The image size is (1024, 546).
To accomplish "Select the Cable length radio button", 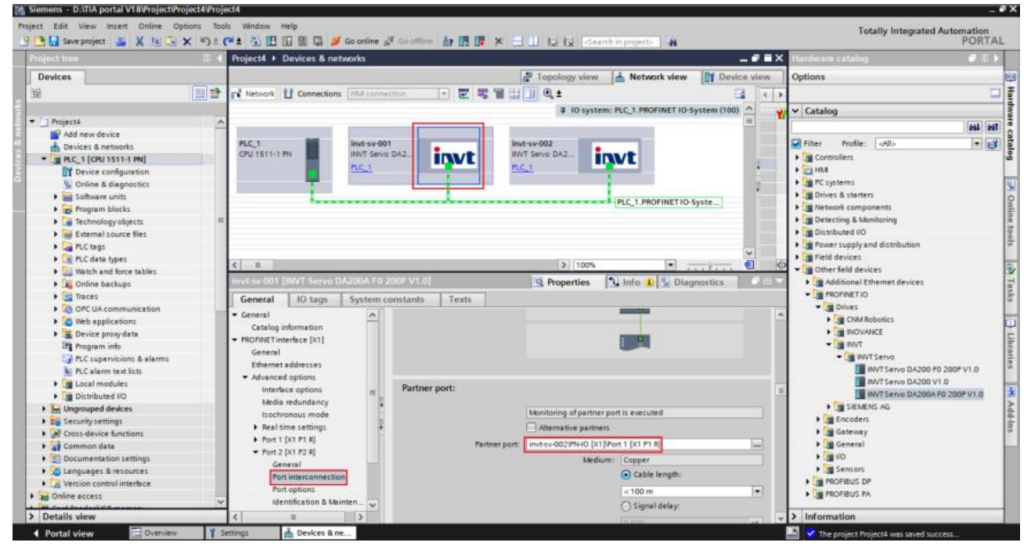I will click(626, 475).
